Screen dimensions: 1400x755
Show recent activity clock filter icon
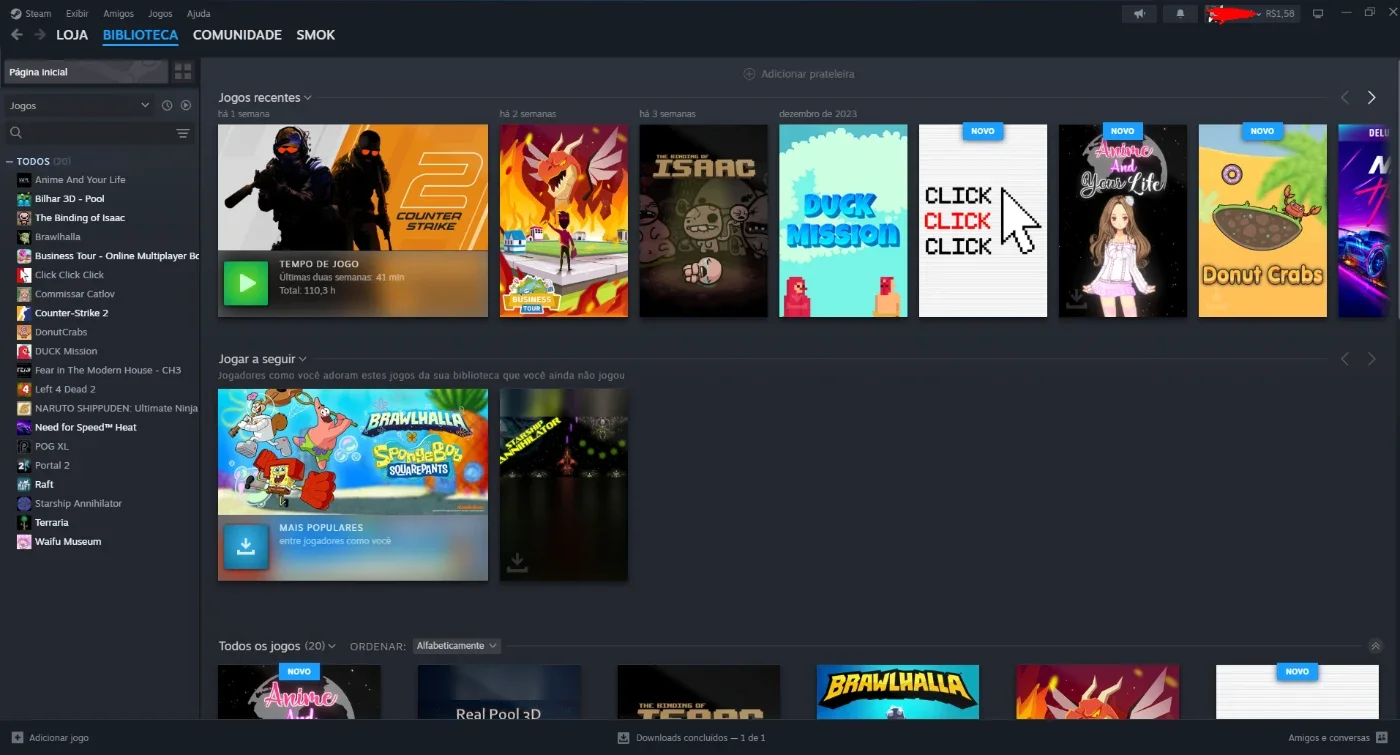167,105
